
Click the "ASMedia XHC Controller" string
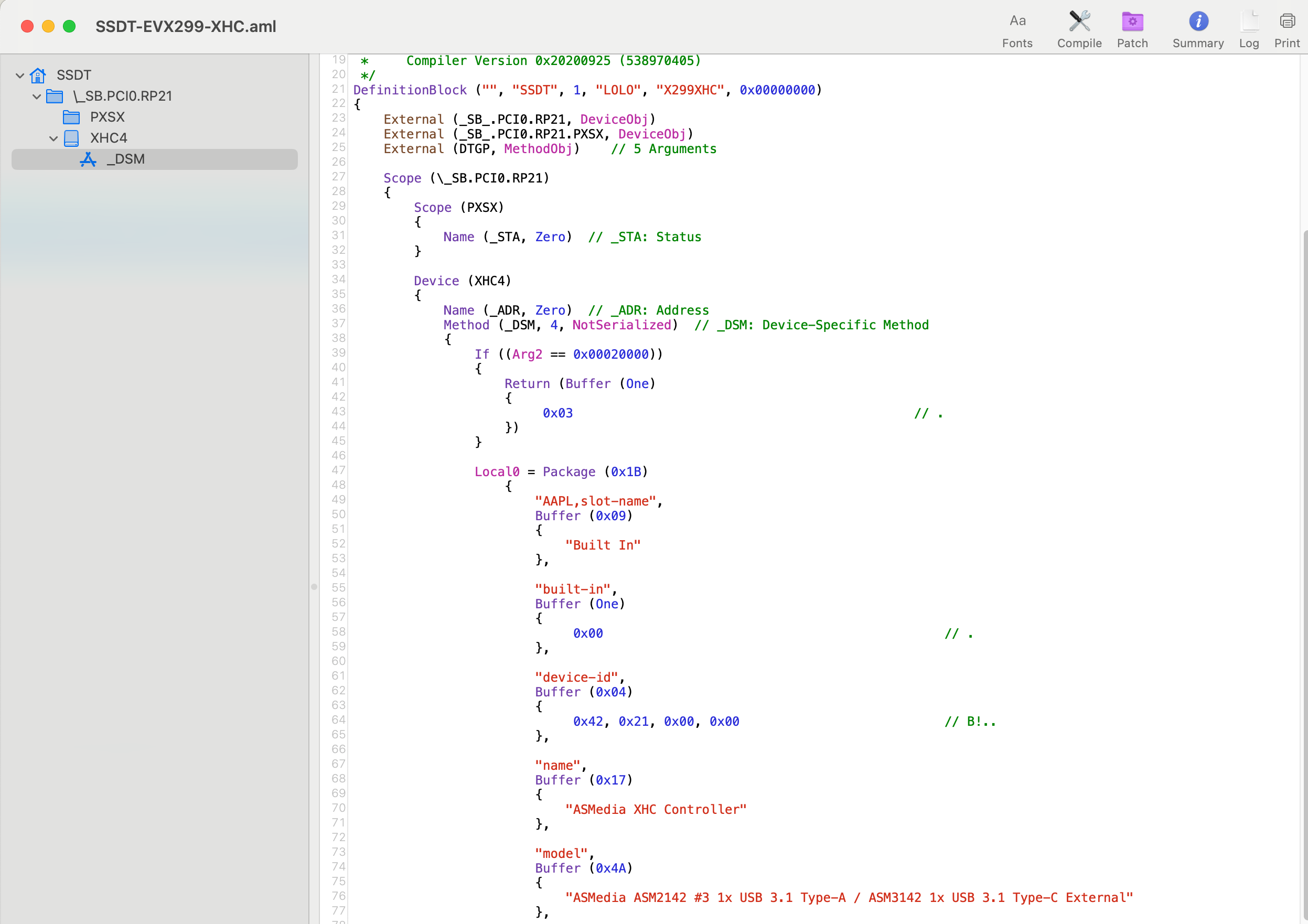click(656, 810)
